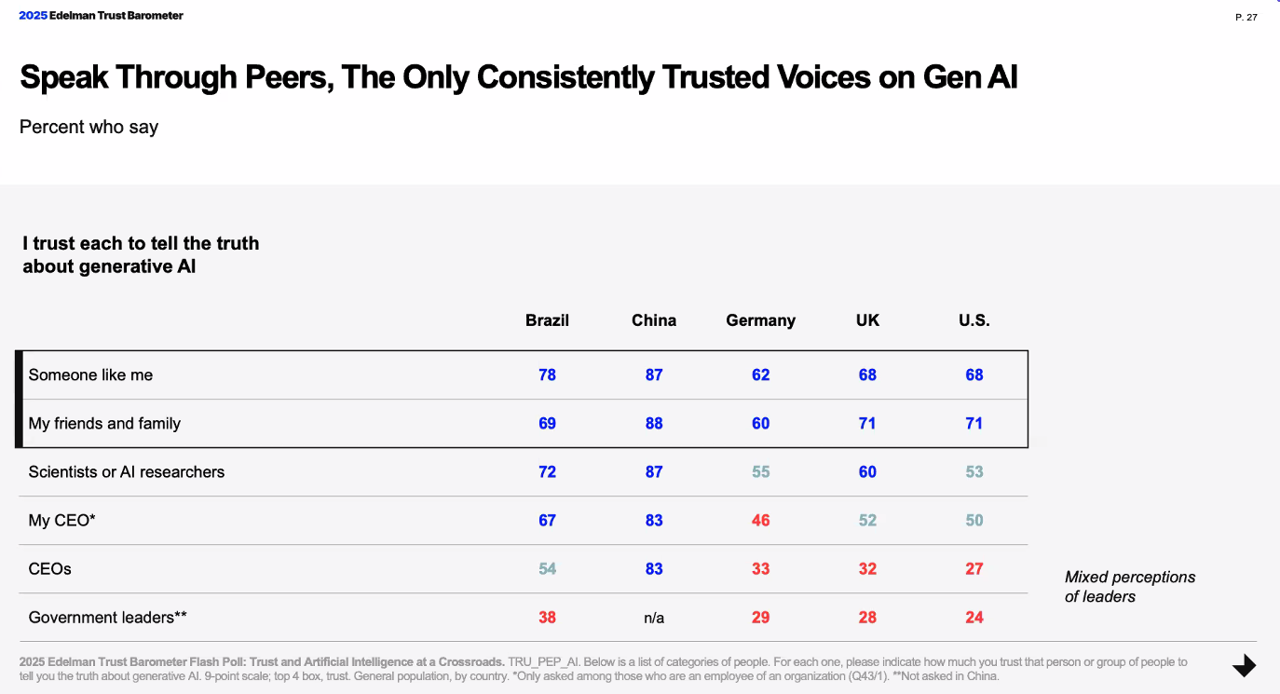This screenshot has height=694, width=1280.
Task: Select the Brazil column header
Action: point(547,321)
